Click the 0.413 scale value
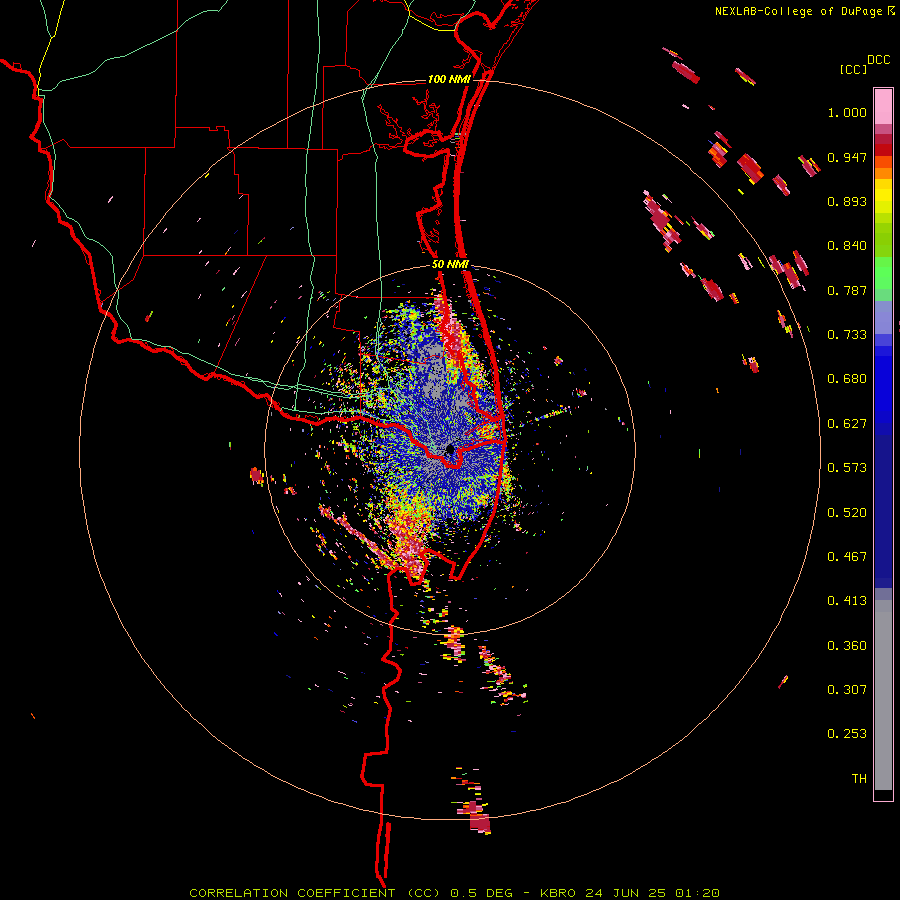Image resolution: width=900 pixels, height=900 pixels. 847,601
